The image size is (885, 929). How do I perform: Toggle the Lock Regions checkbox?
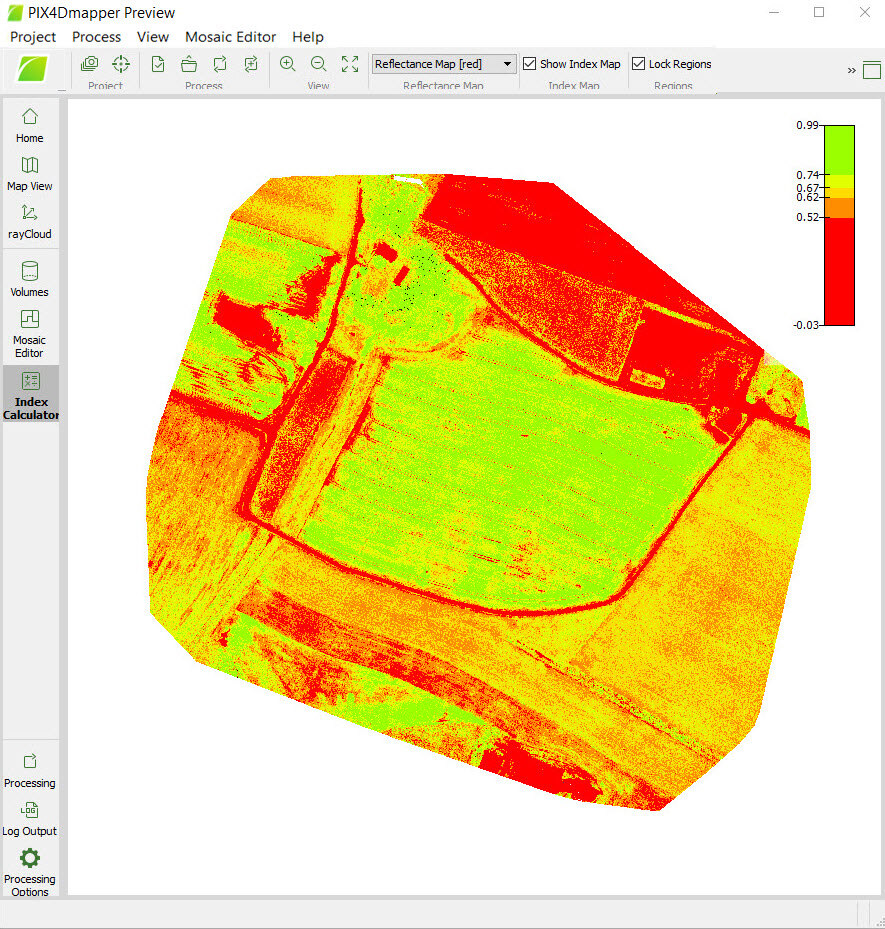click(x=639, y=64)
